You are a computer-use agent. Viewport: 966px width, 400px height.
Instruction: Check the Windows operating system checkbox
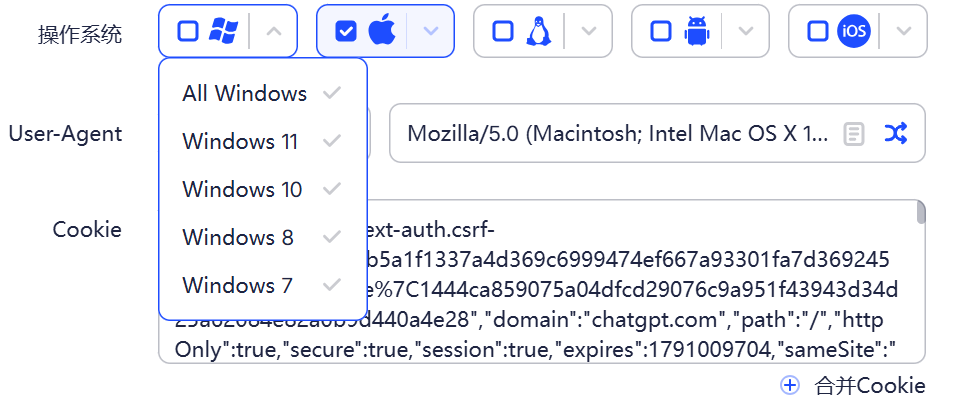[188, 31]
